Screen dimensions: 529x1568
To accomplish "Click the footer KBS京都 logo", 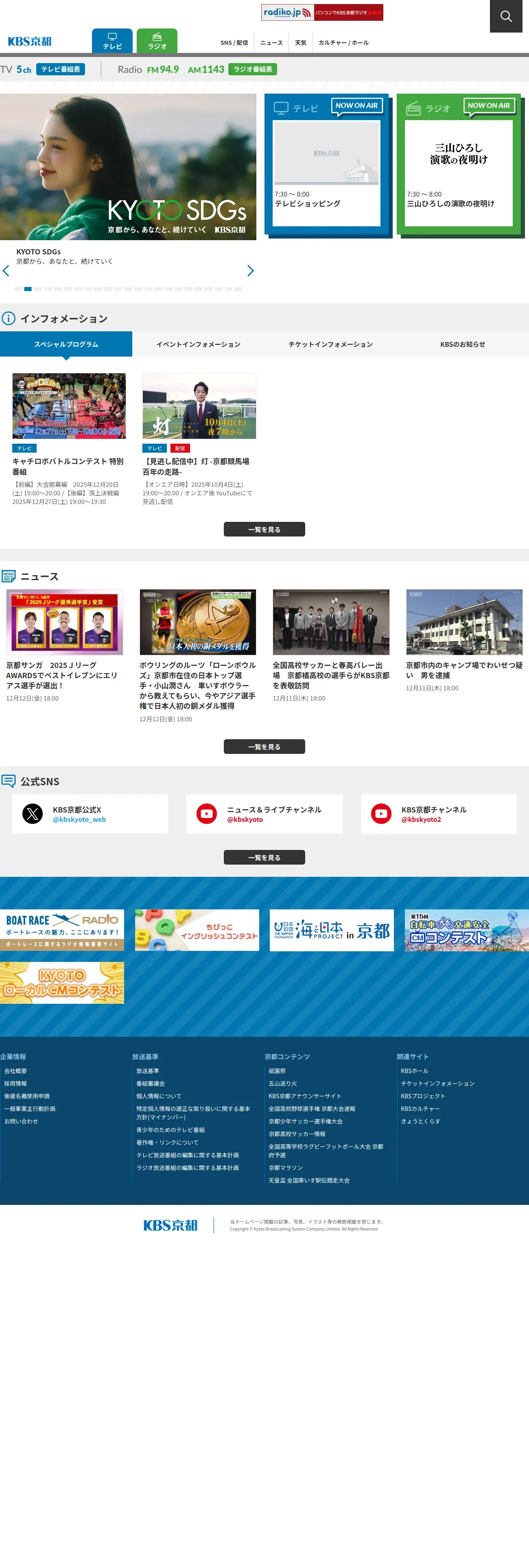I will (x=171, y=1226).
